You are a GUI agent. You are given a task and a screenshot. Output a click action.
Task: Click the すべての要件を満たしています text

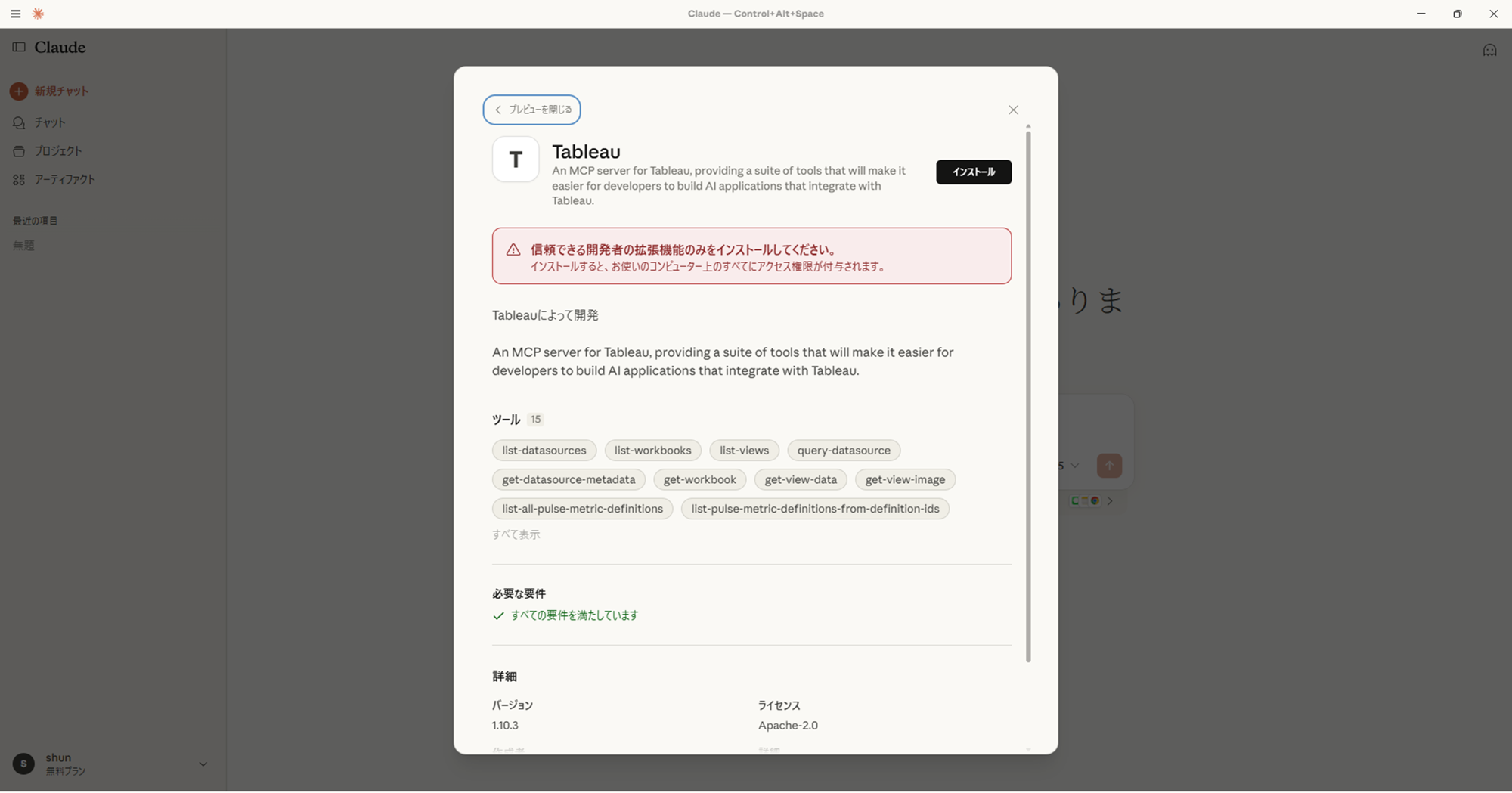(x=575, y=615)
